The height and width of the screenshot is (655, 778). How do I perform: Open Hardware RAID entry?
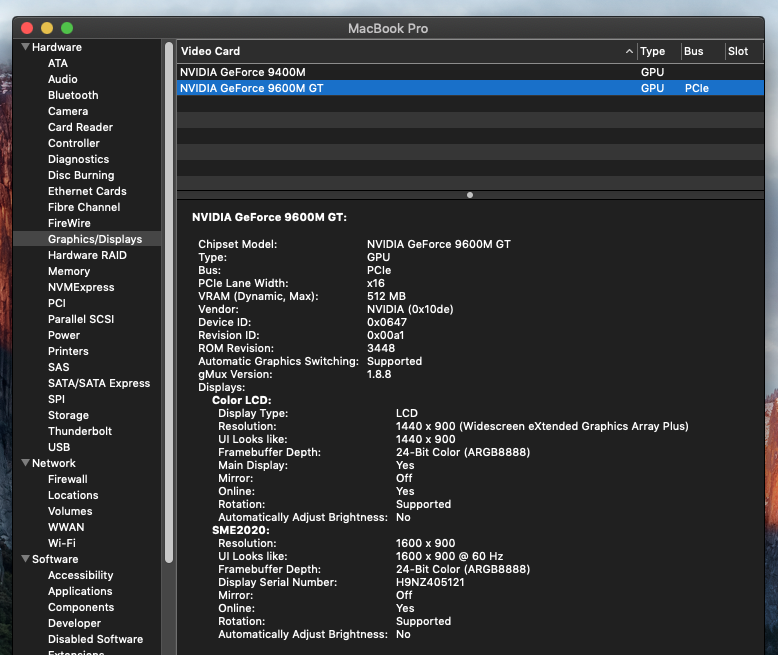87,255
